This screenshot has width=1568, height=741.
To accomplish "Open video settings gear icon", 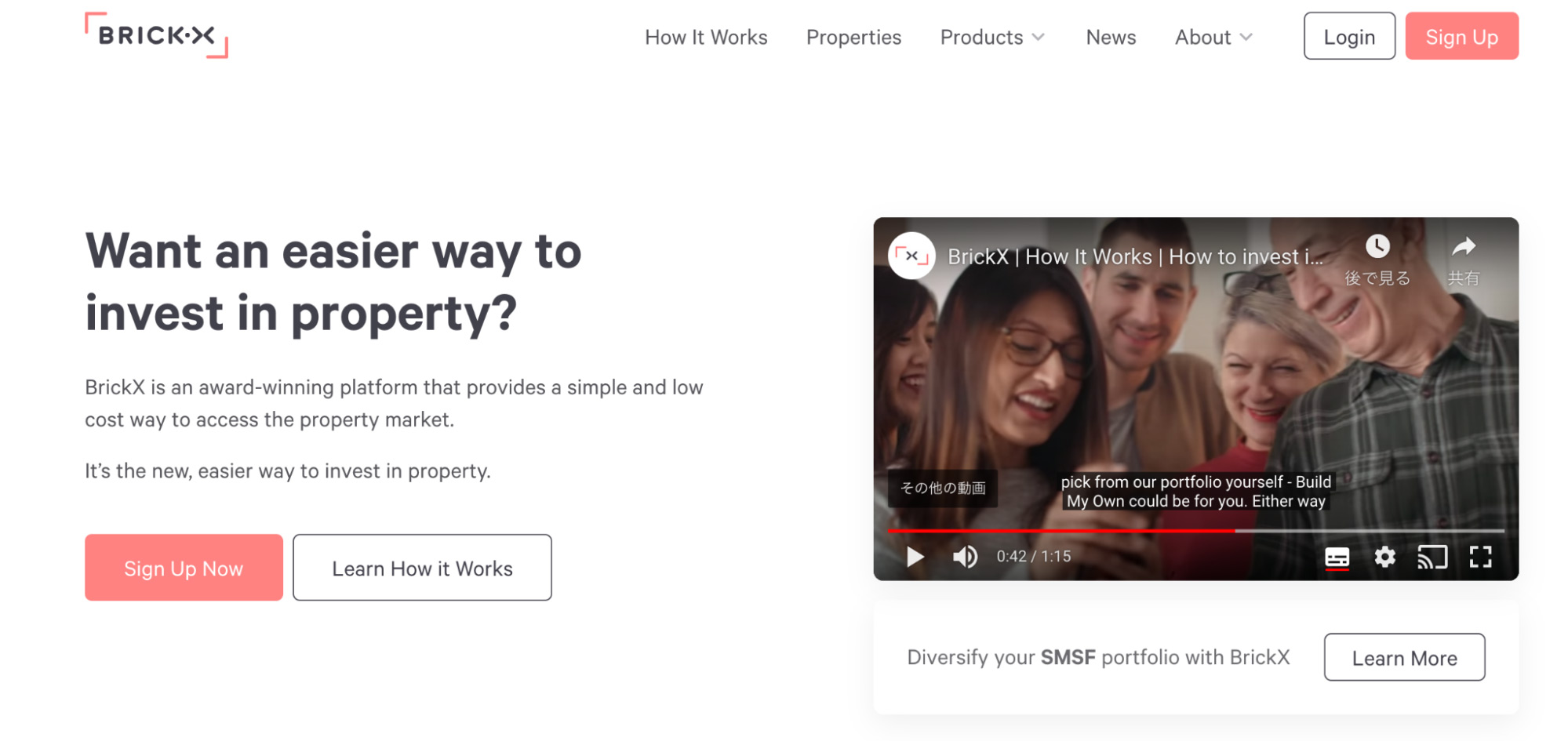I will (1384, 557).
